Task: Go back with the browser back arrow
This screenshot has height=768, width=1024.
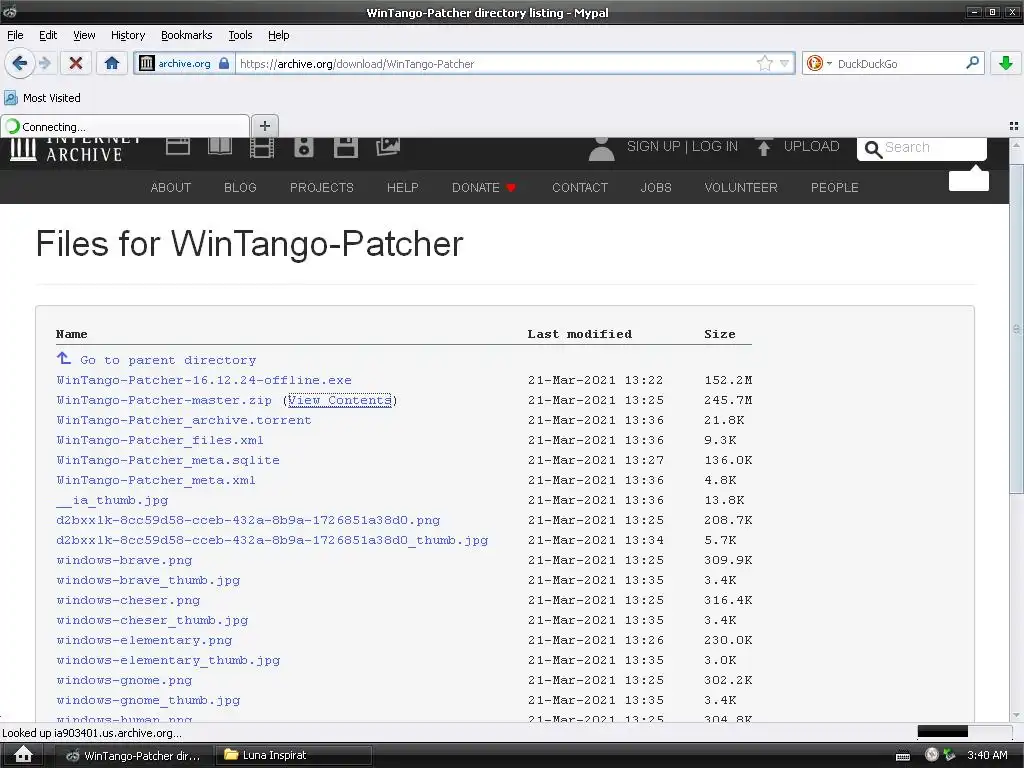Action: pos(20,63)
